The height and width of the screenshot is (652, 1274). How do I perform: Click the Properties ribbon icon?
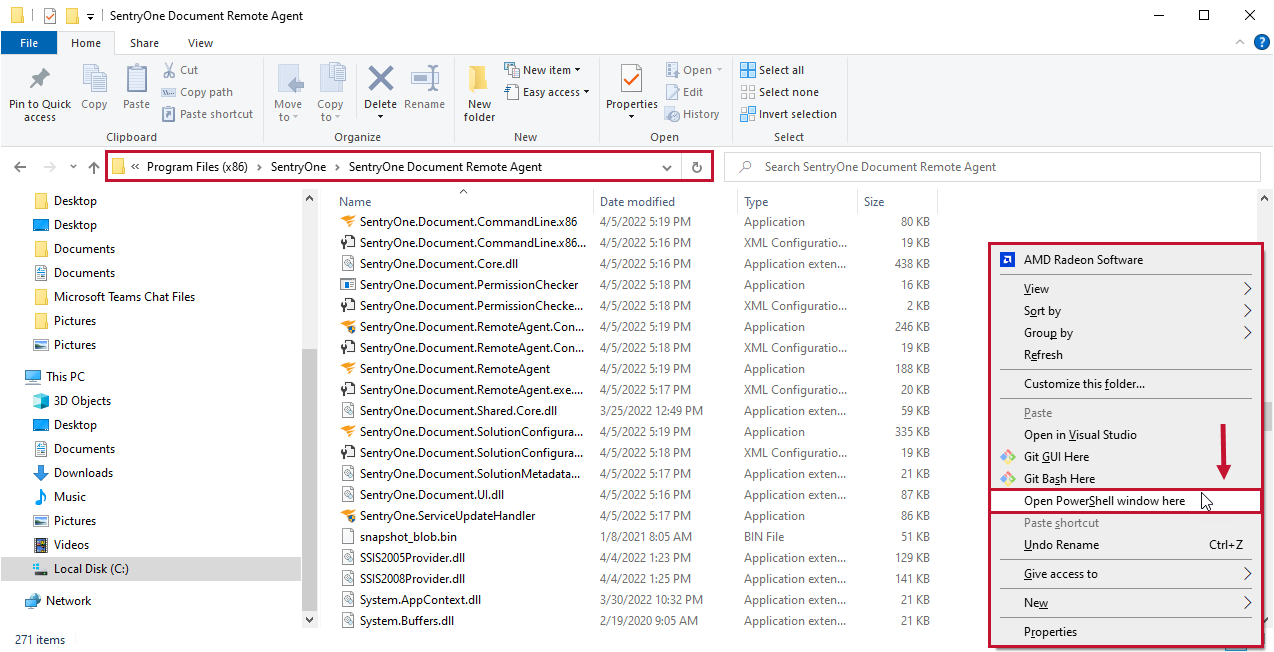coord(631,79)
